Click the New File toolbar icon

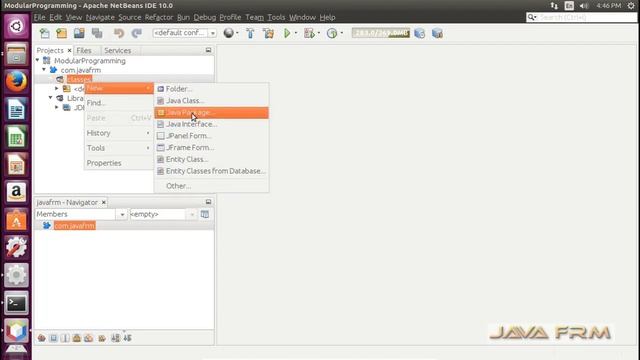[44, 33]
